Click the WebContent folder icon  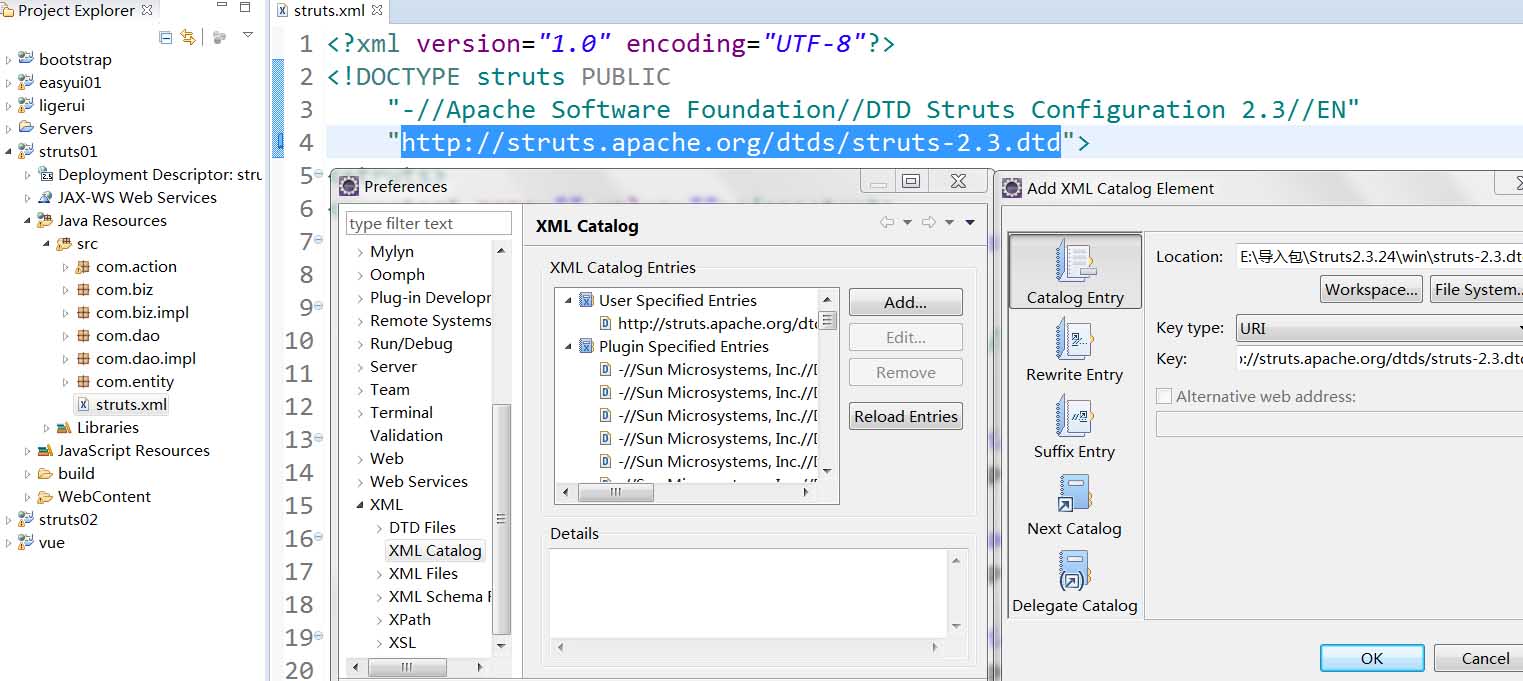[x=45, y=497]
